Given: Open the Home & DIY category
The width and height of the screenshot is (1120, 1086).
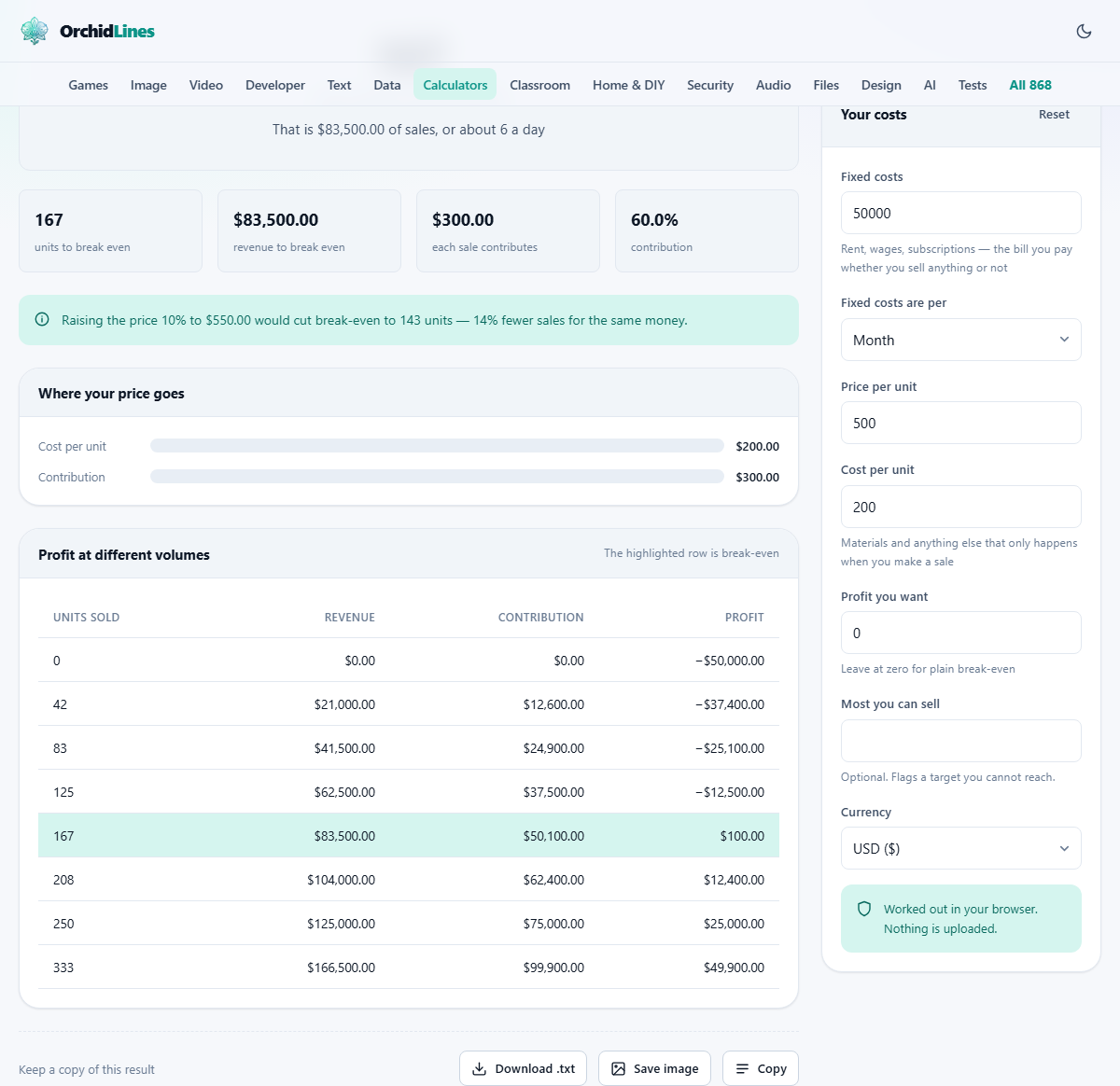Looking at the screenshot, I should click(x=629, y=85).
